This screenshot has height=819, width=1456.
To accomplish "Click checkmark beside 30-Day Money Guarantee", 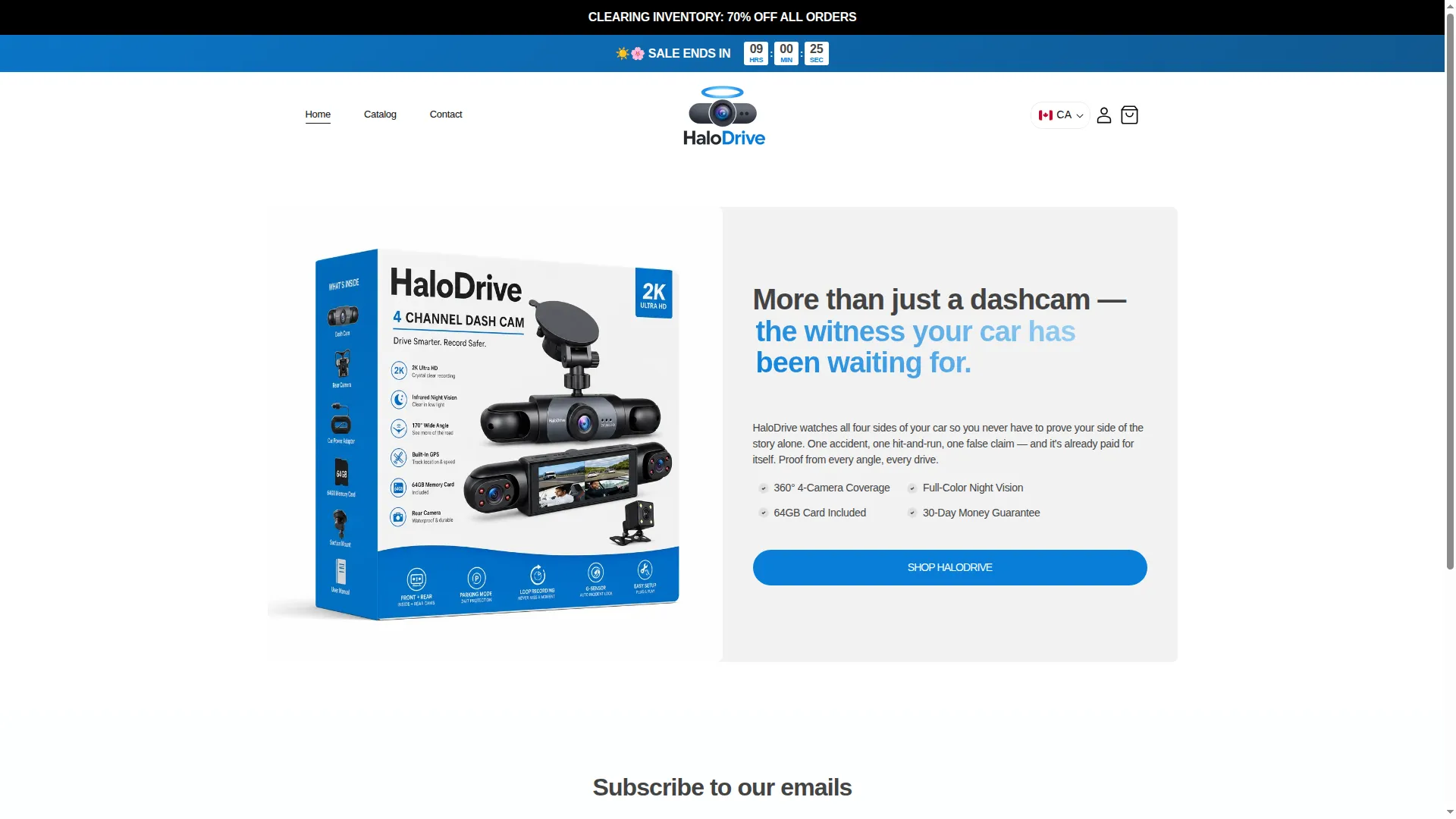I will pyautogui.click(x=912, y=513).
